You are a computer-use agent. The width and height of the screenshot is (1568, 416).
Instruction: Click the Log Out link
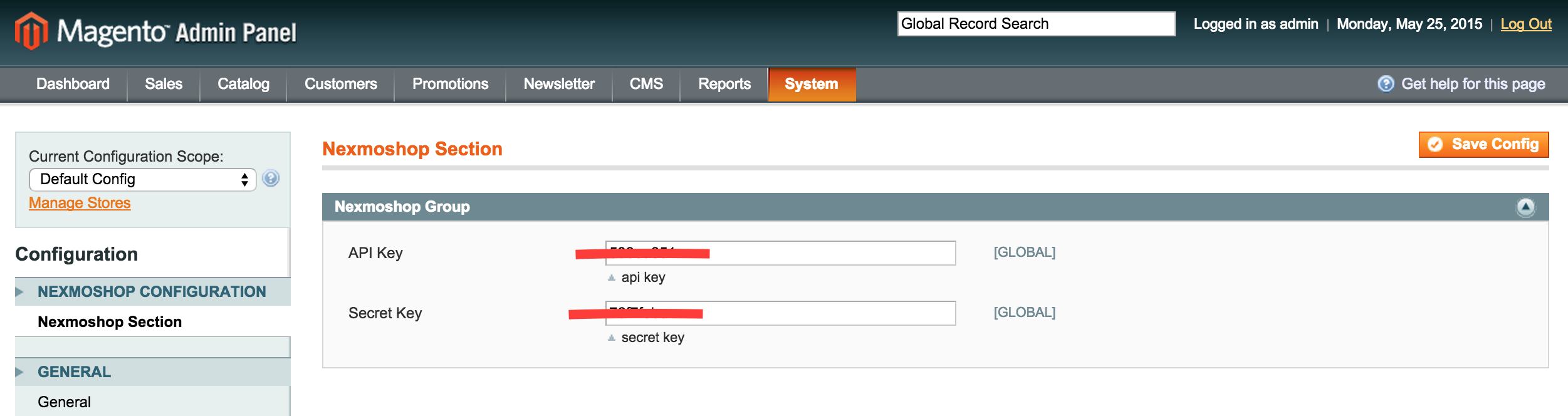[1526, 24]
